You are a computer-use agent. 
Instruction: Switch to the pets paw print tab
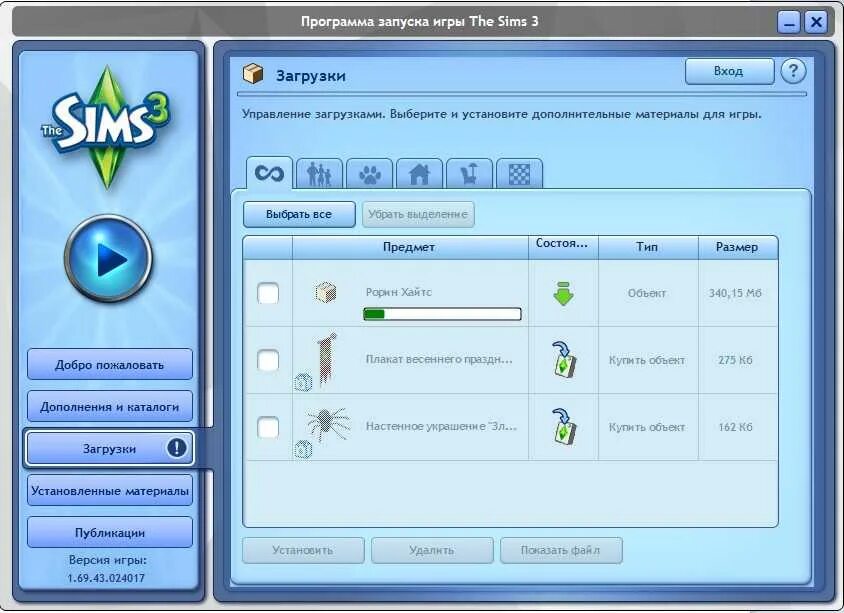click(369, 174)
